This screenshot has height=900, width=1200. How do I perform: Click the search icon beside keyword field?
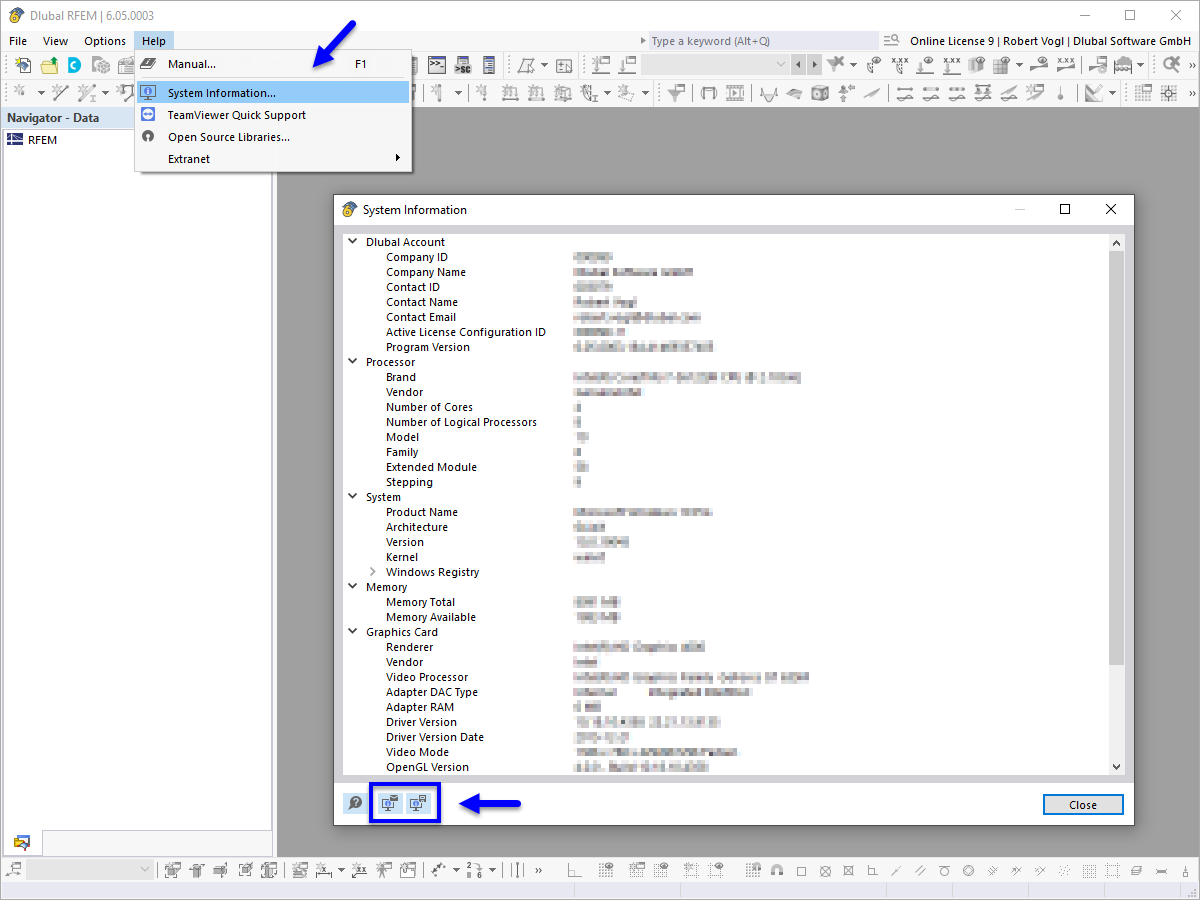coord(892,41)
